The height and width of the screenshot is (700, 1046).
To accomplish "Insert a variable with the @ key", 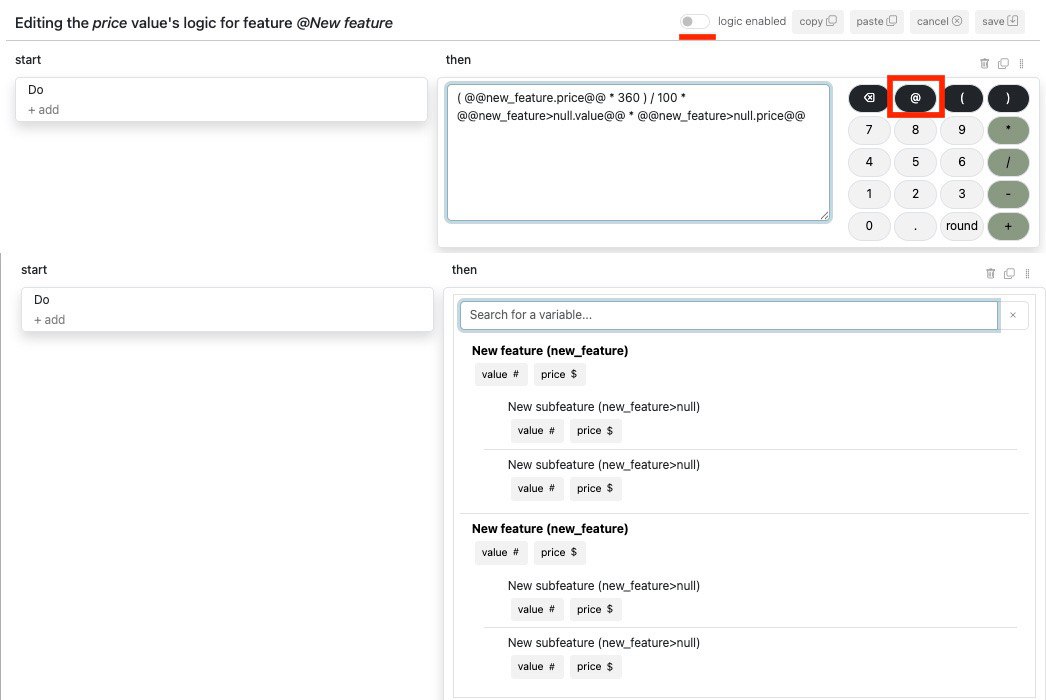I will coord(915,99).
